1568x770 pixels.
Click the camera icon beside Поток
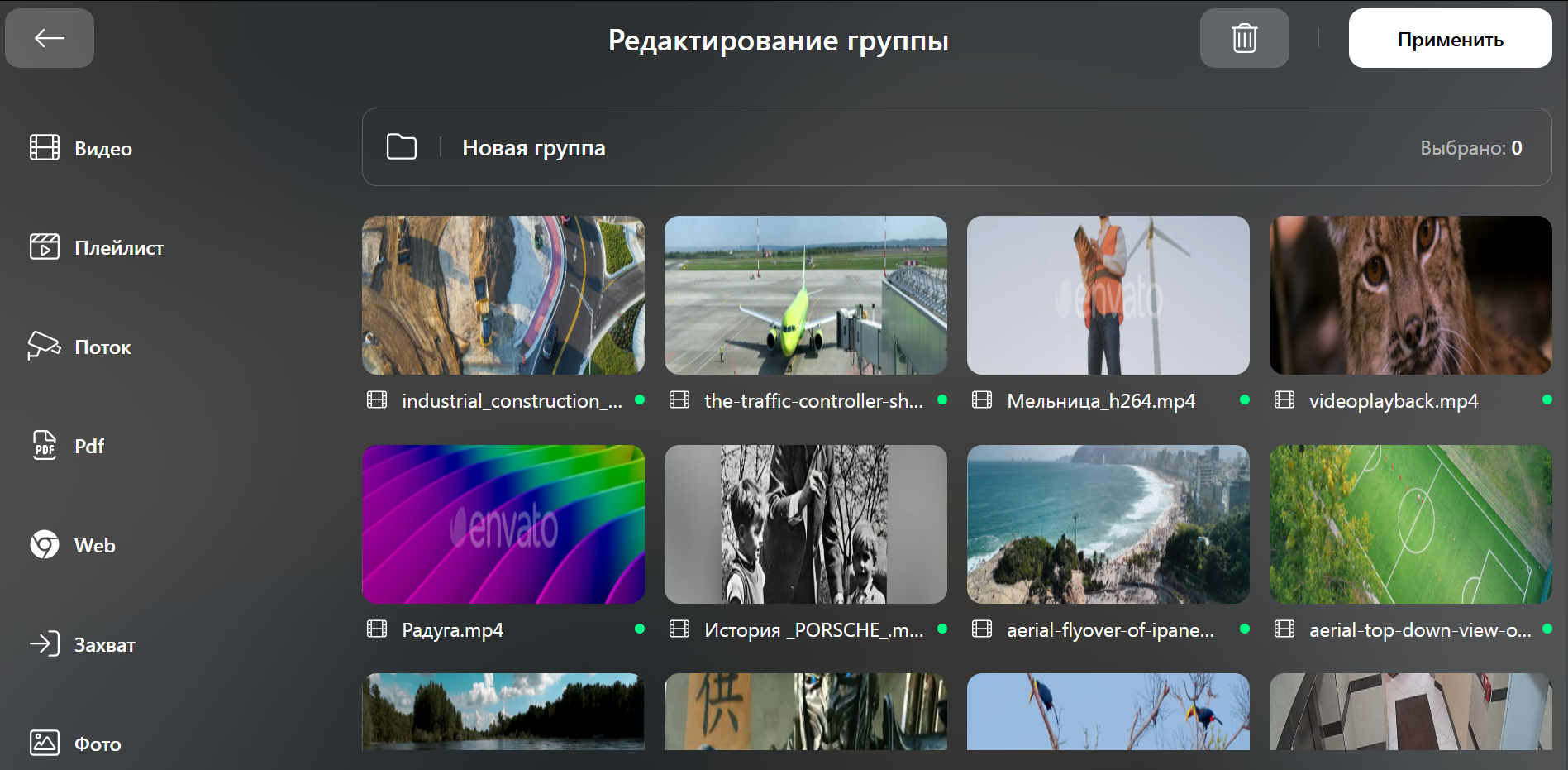tap(44, 346)
